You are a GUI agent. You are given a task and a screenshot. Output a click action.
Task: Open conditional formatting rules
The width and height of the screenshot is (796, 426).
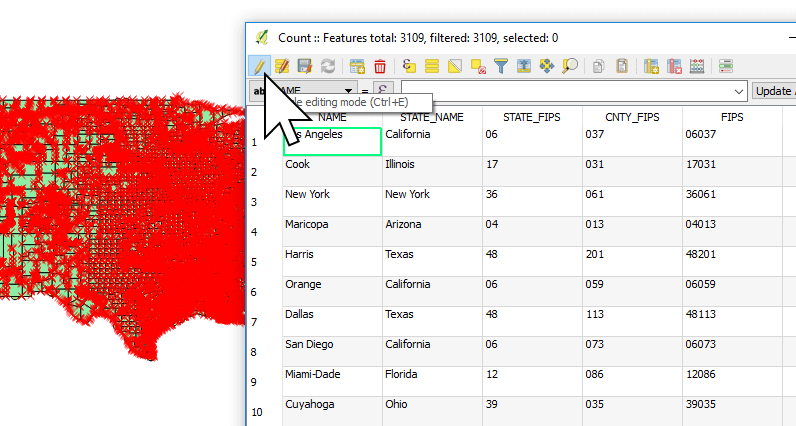pyautogui.click(x=726, y=66)
